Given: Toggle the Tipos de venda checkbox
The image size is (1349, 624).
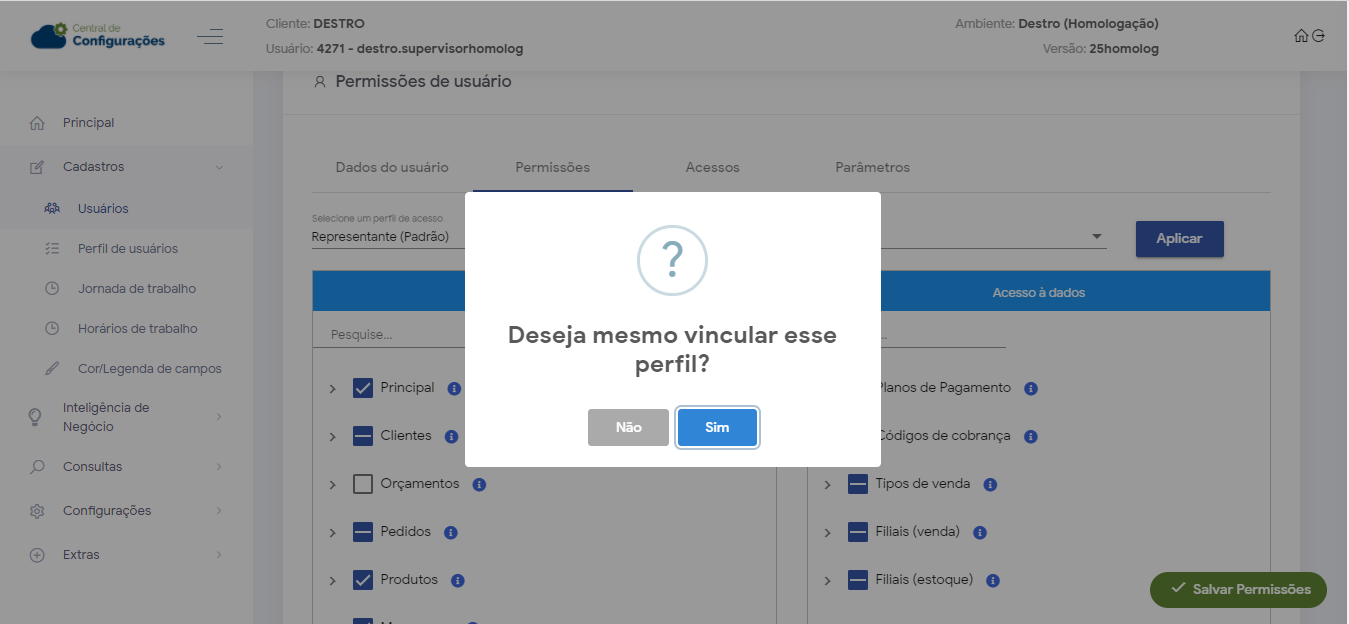Looking at the screenshot, I should tap(858, 484).
